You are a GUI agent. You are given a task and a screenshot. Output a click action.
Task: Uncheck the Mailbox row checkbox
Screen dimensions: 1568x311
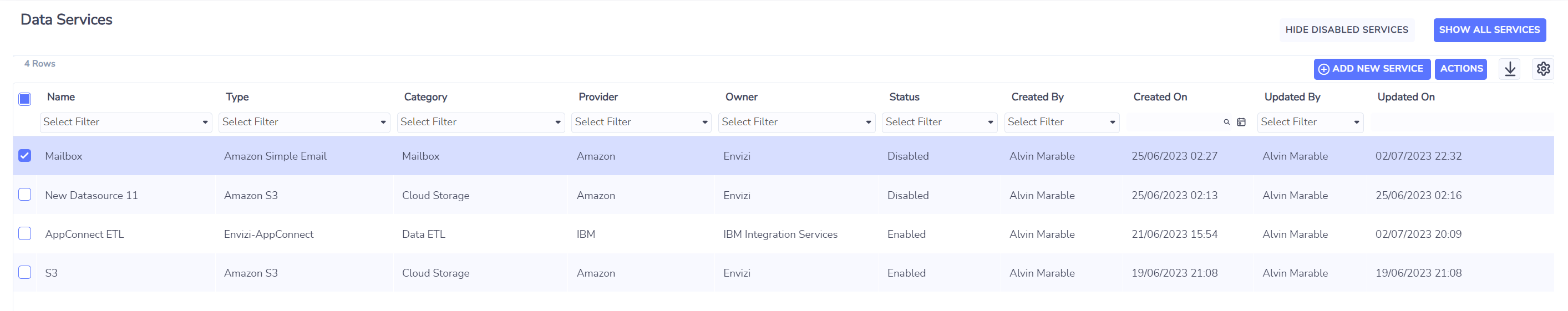click(24, 156)
